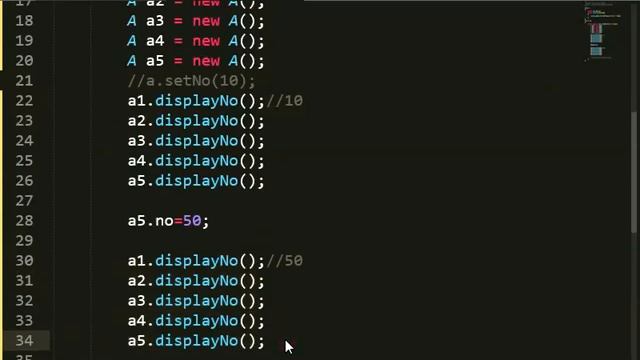The height and width of the screenshot is (360, 640).
Task: Click the code 'A a3 = new A();'
Action: click(196, 20)
